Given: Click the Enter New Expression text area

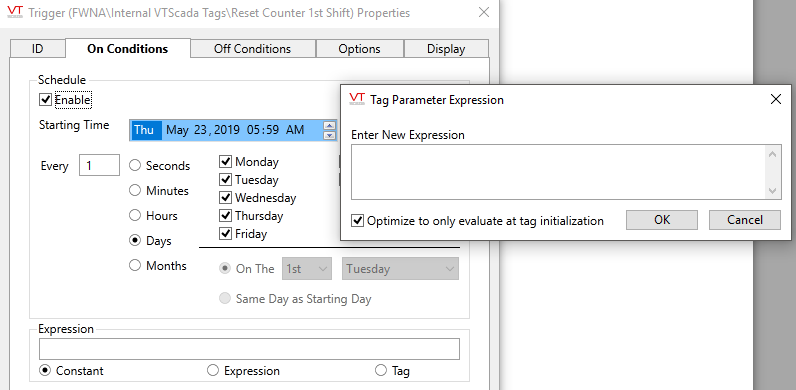Looking at the screenshot, I should click(x=559, y=172).
